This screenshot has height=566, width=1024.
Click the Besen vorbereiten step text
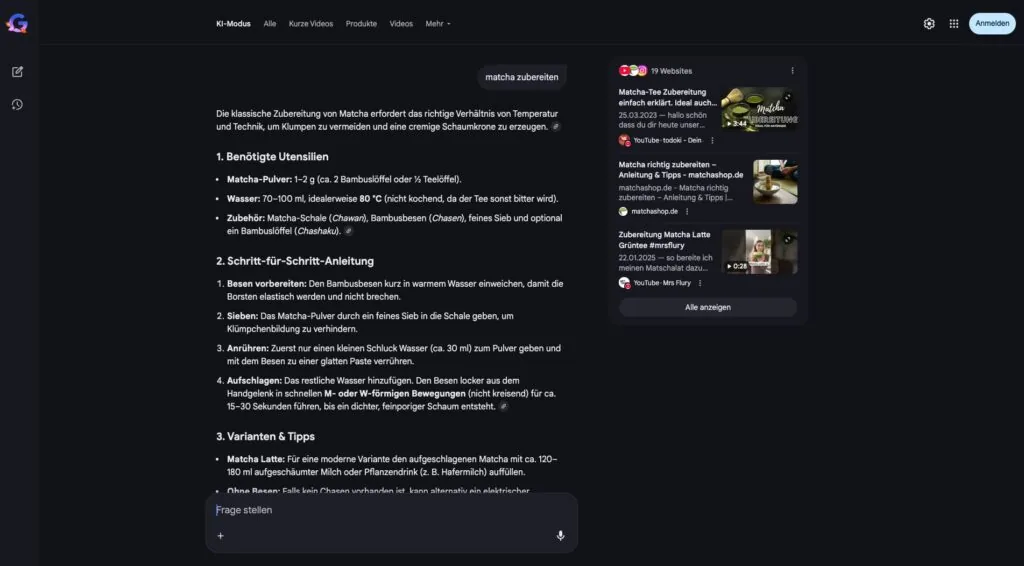coord(395,290)
